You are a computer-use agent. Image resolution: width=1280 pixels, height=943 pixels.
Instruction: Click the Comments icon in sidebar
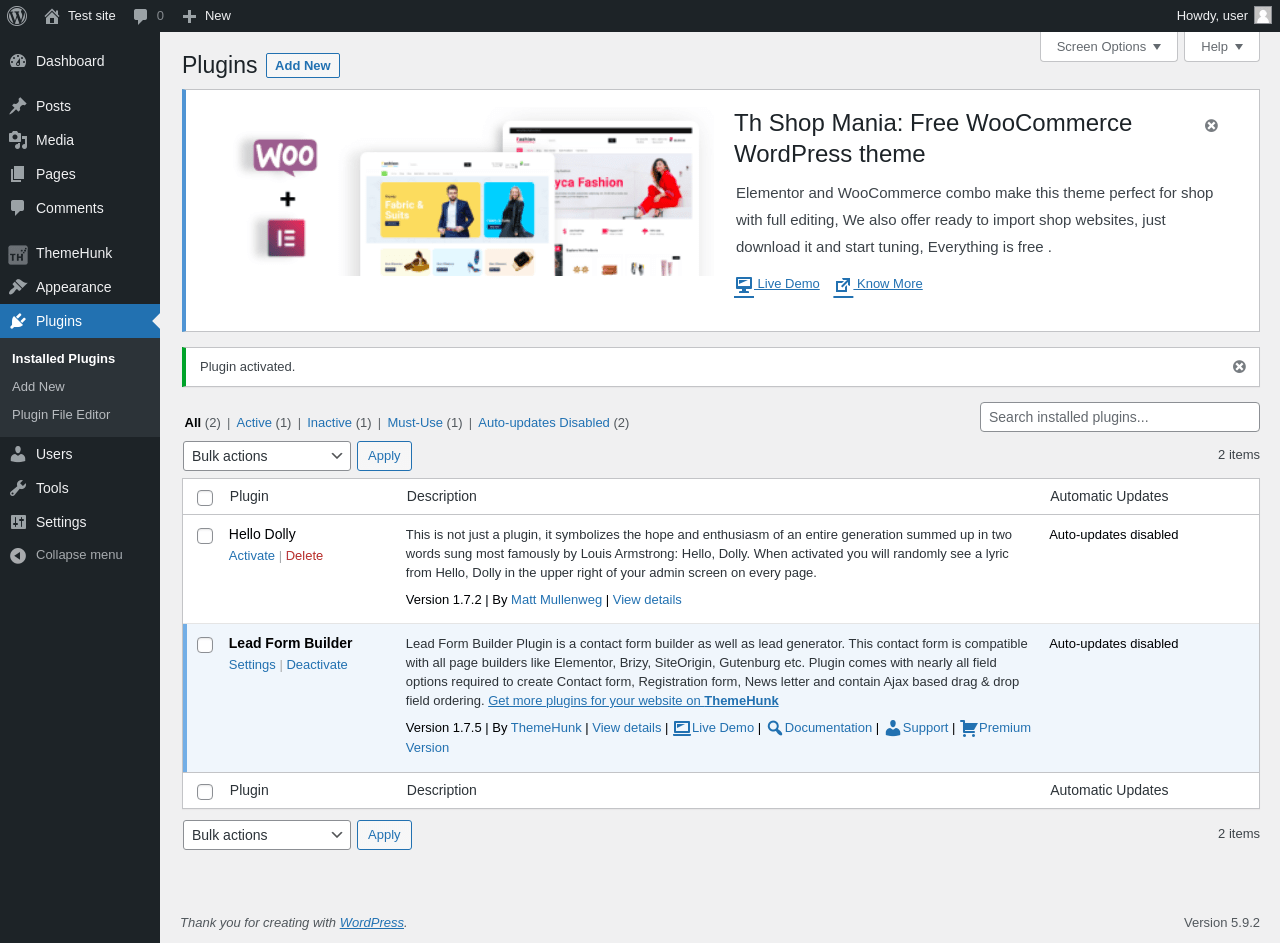[x=18, y=208]
